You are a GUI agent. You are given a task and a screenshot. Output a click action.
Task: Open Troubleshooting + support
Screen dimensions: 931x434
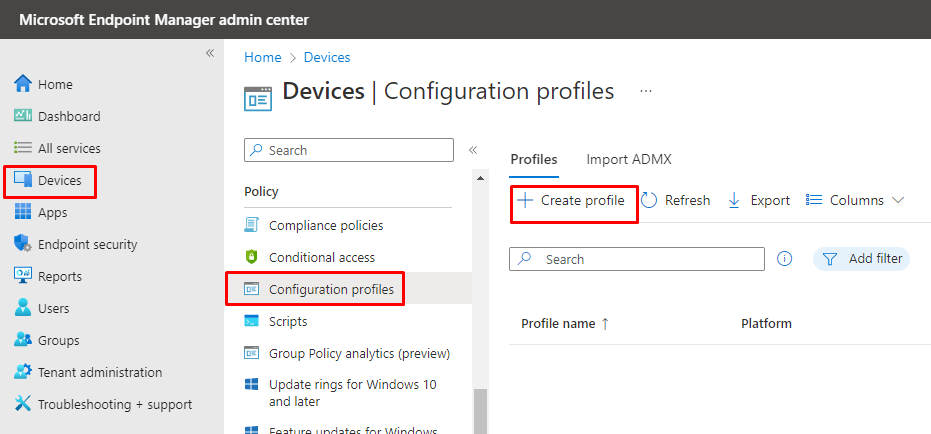coord(114,405)
